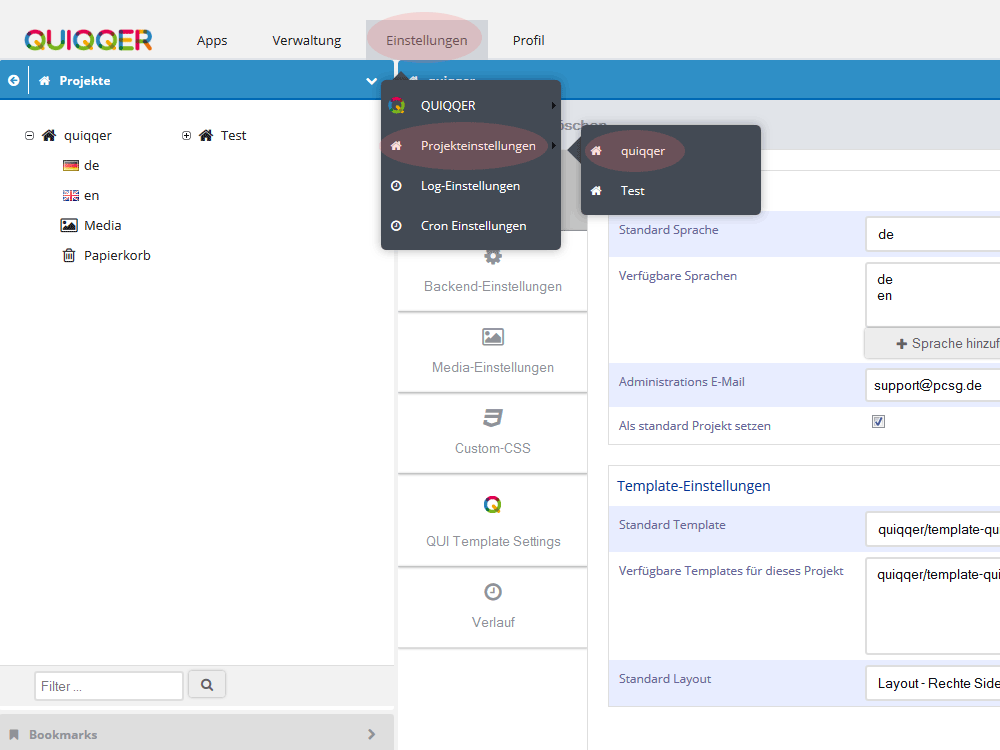Screen dimensions: 1000x750
Task: Open the Verlauf section
Action: [492, 607]
